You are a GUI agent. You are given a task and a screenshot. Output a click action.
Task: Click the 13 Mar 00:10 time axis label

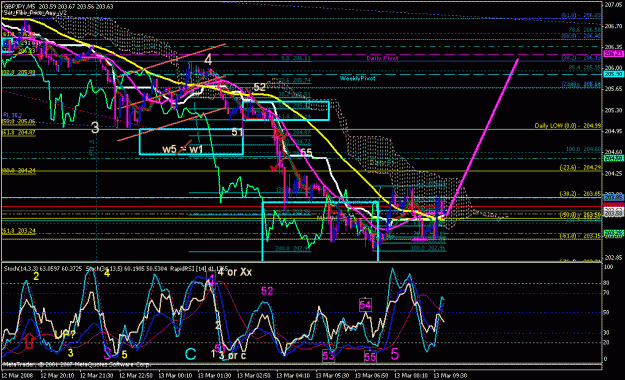tap(175, 376)
